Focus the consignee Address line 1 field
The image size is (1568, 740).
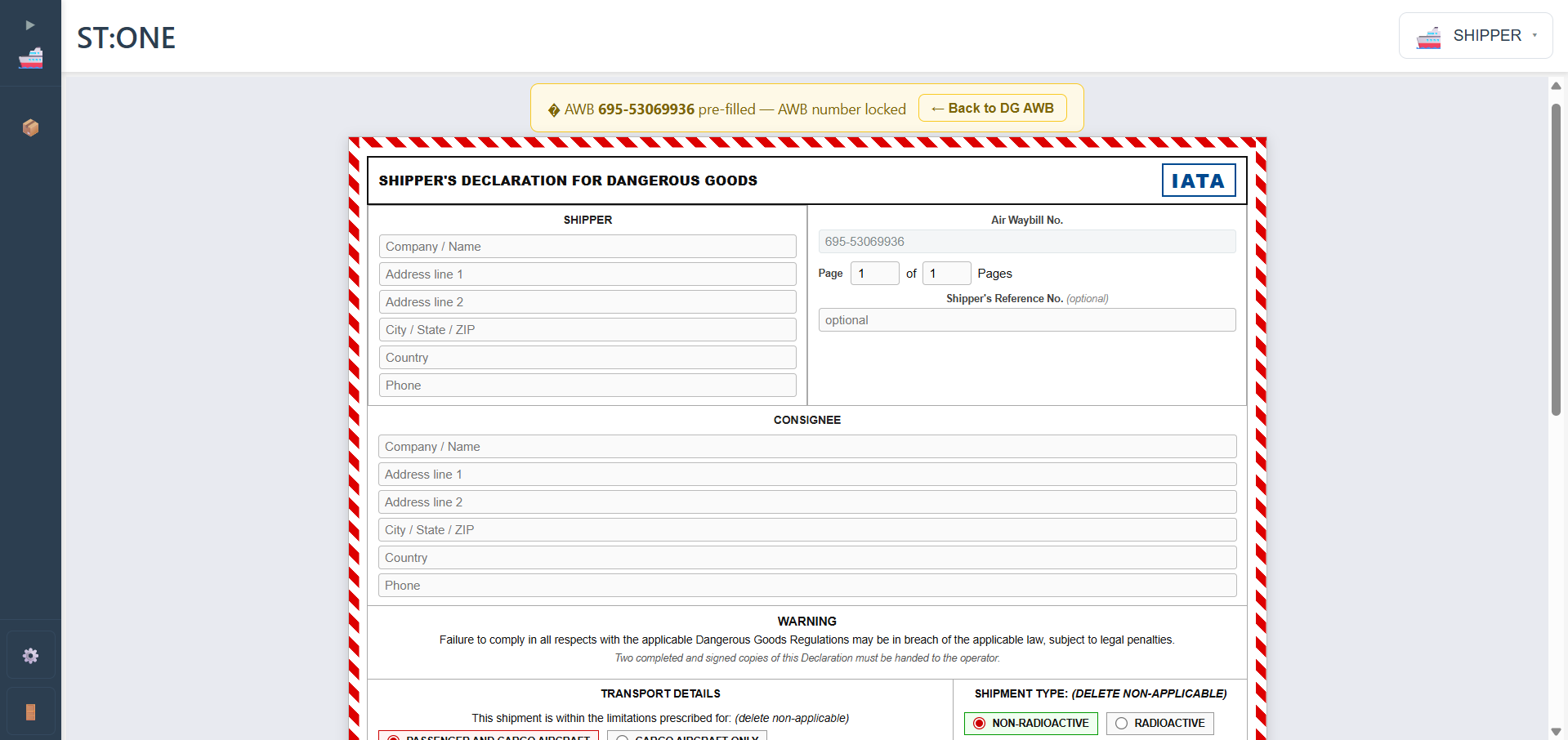807,475
